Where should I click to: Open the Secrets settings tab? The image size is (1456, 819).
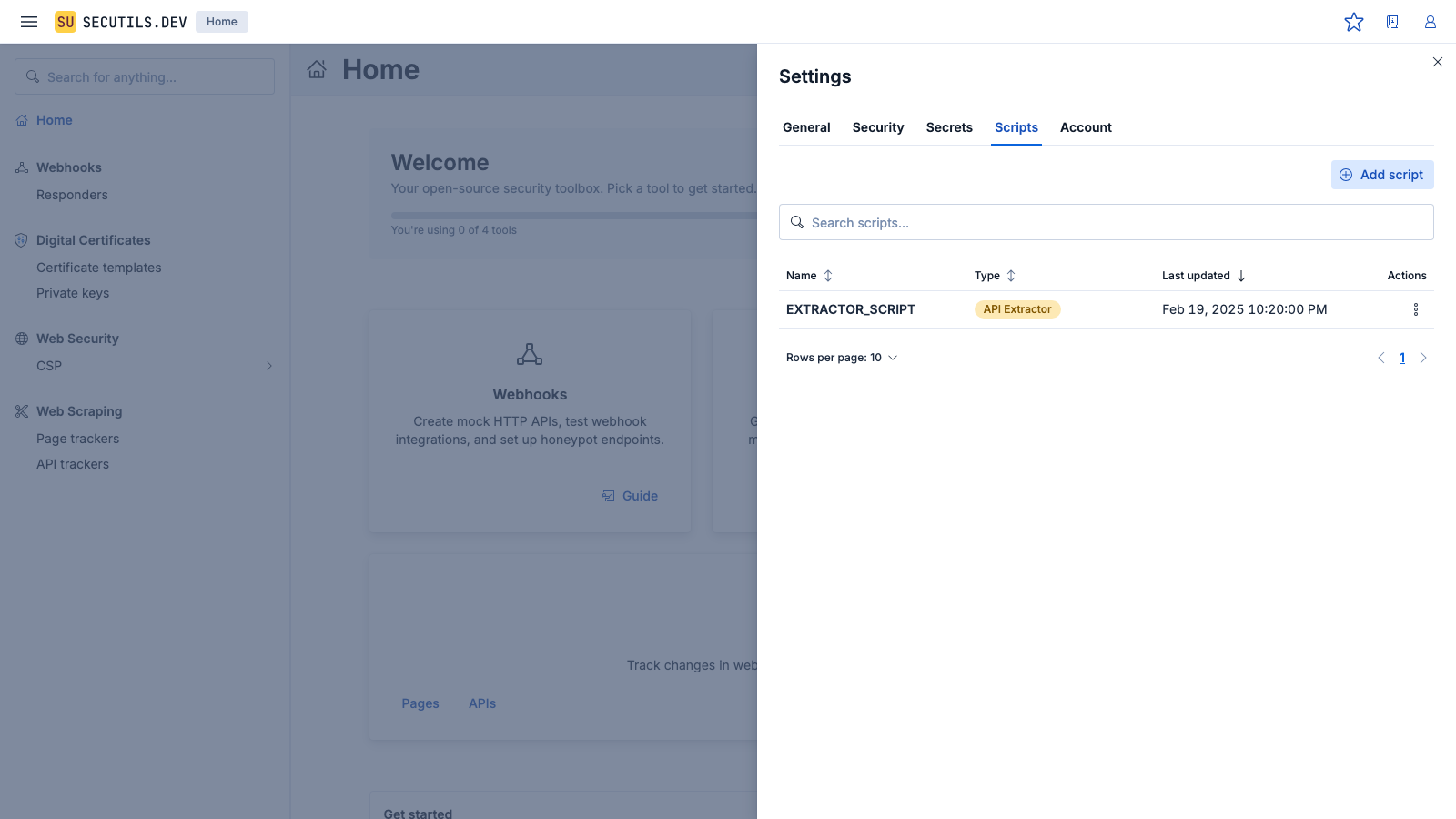pyautogui.click(x=949, y=127)
